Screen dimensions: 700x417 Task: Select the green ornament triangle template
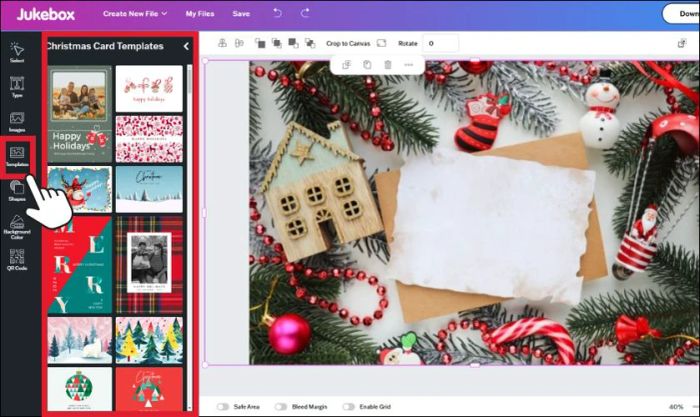point(80,389)
